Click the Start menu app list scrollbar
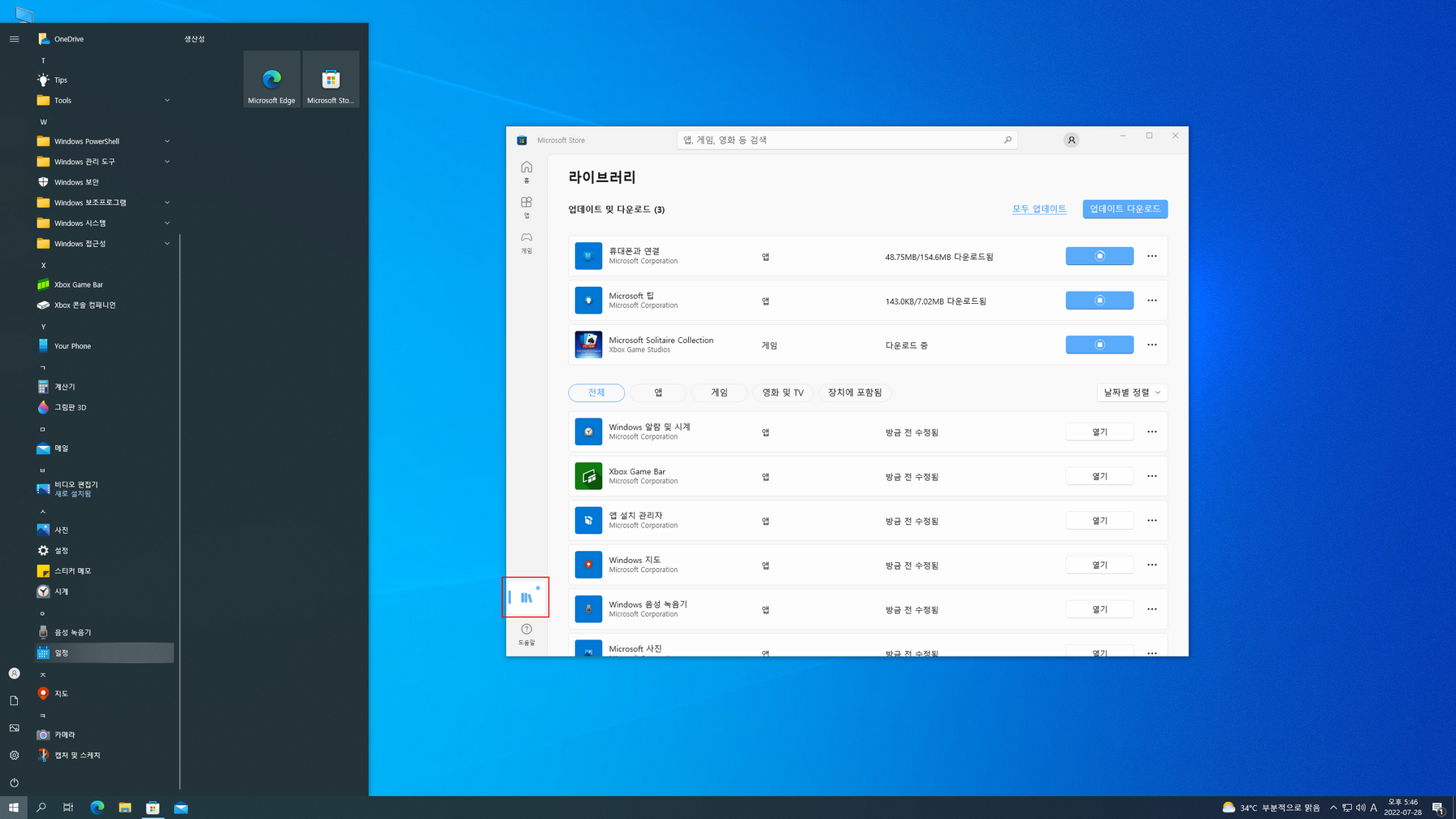The width and height of the screenshot is (1456, 819). [x=180, y=511]
